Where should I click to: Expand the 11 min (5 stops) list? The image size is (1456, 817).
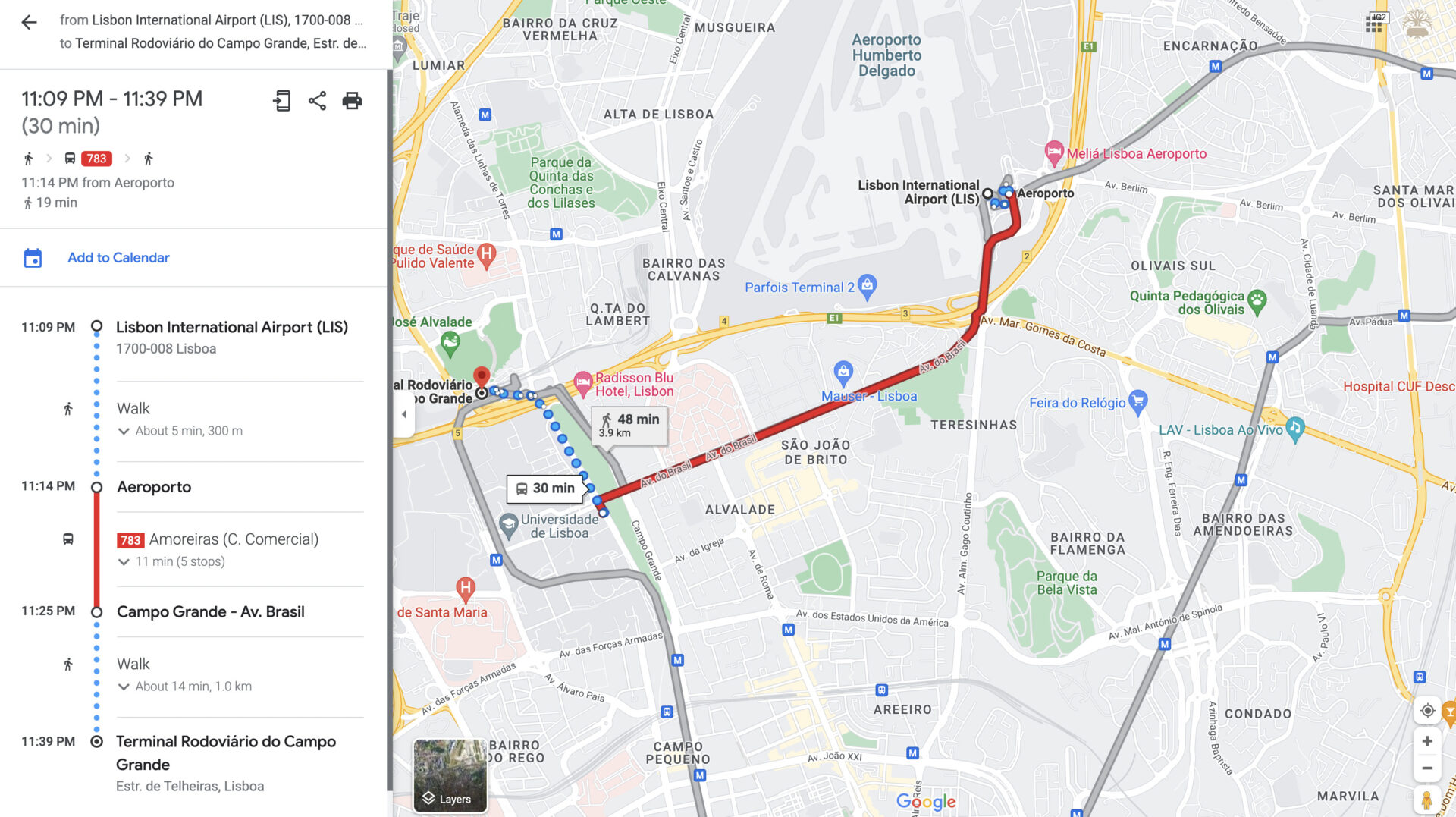pyautogui.click(x=171, y=561)
